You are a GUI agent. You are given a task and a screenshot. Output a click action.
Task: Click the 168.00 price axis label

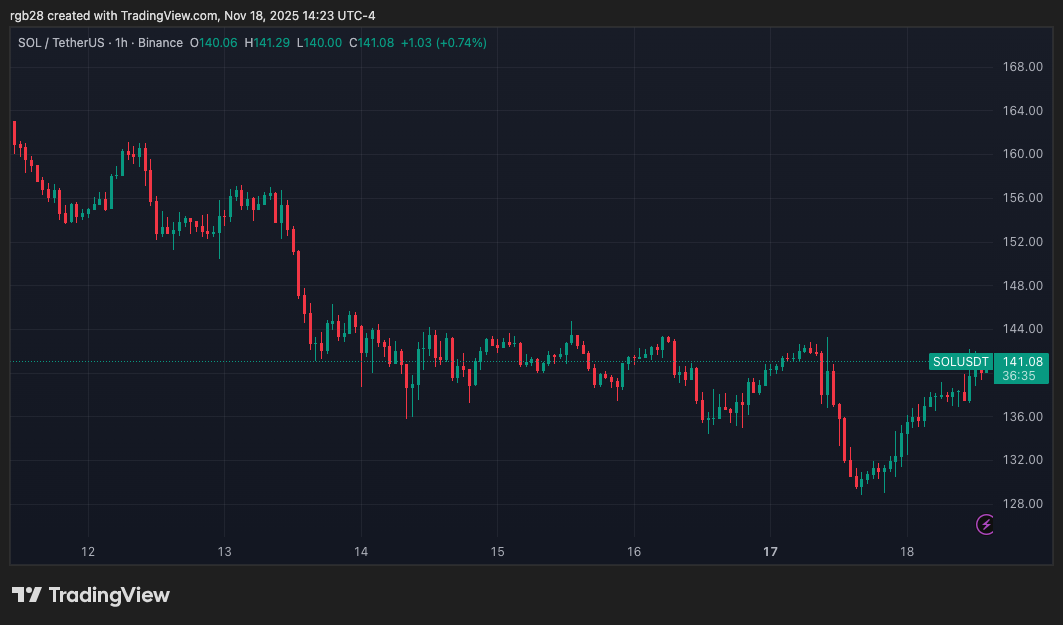click(x=1023, y=67)
